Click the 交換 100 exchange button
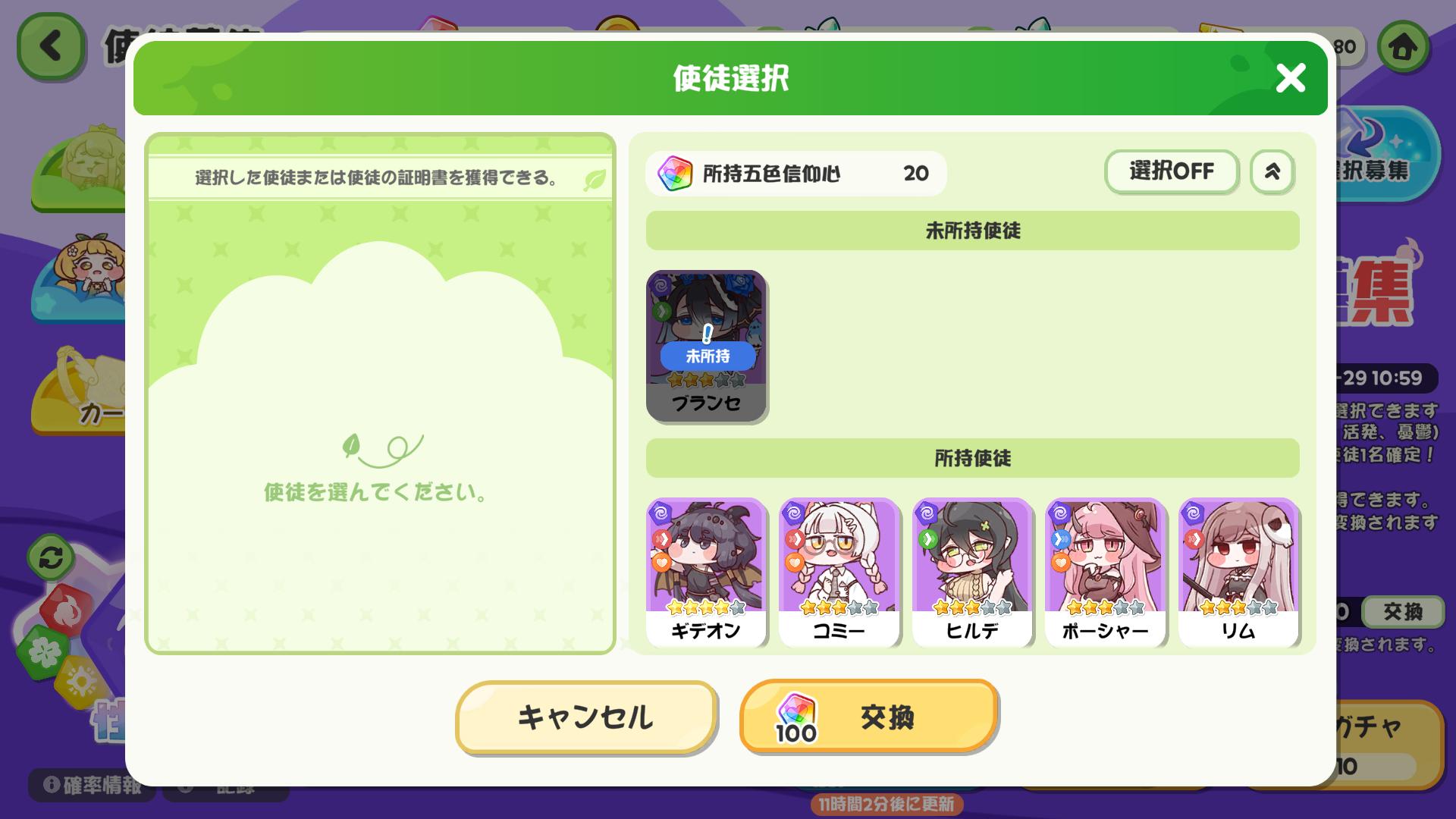Image resolution: width=1456 pixels, height=819 pixels. pos(869,716)
